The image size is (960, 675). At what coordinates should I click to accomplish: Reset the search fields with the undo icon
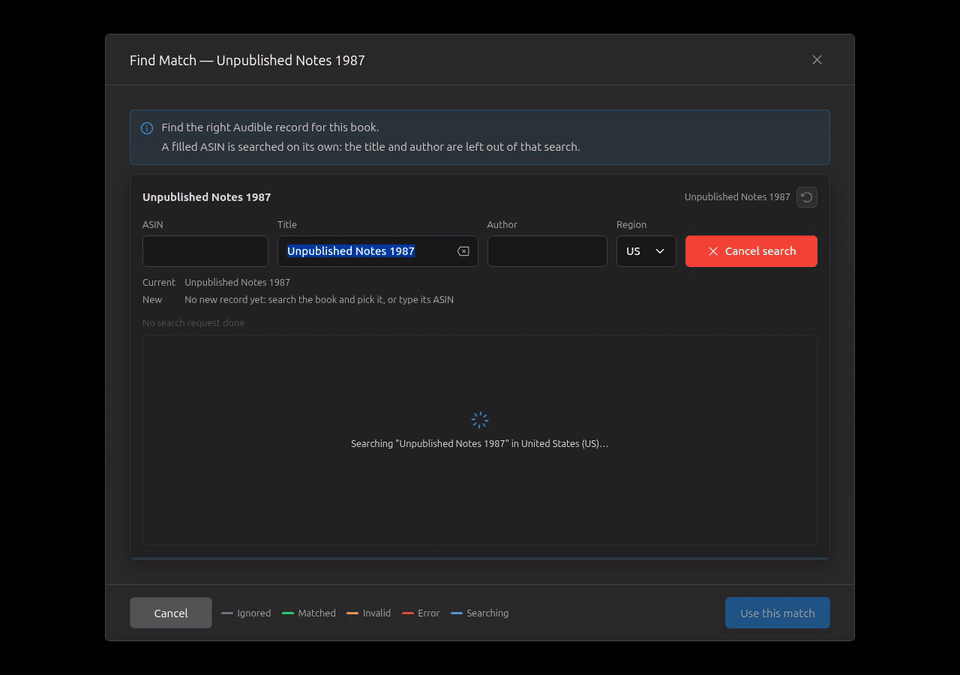point(806,197)
